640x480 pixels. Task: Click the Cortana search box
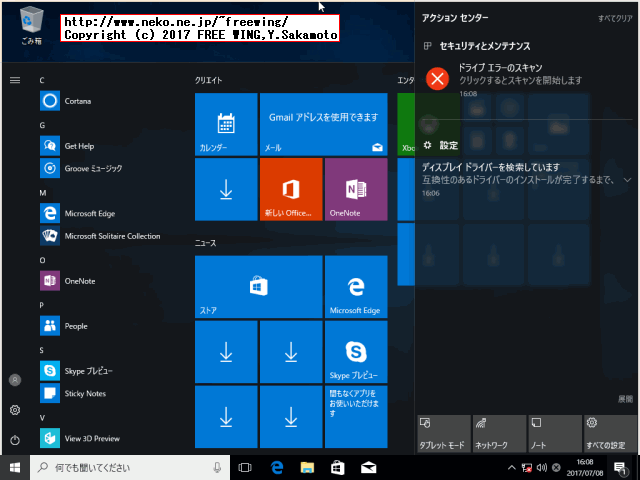(x=130, y=467)
